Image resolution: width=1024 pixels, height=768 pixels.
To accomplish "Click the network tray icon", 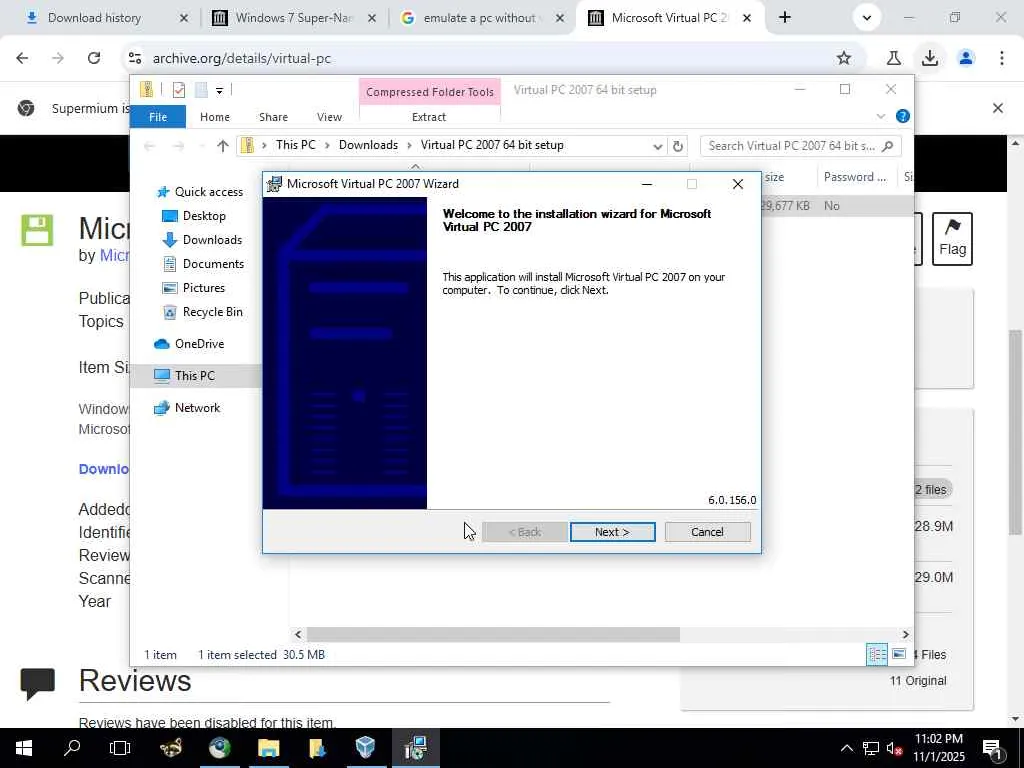I will (871, 748).
